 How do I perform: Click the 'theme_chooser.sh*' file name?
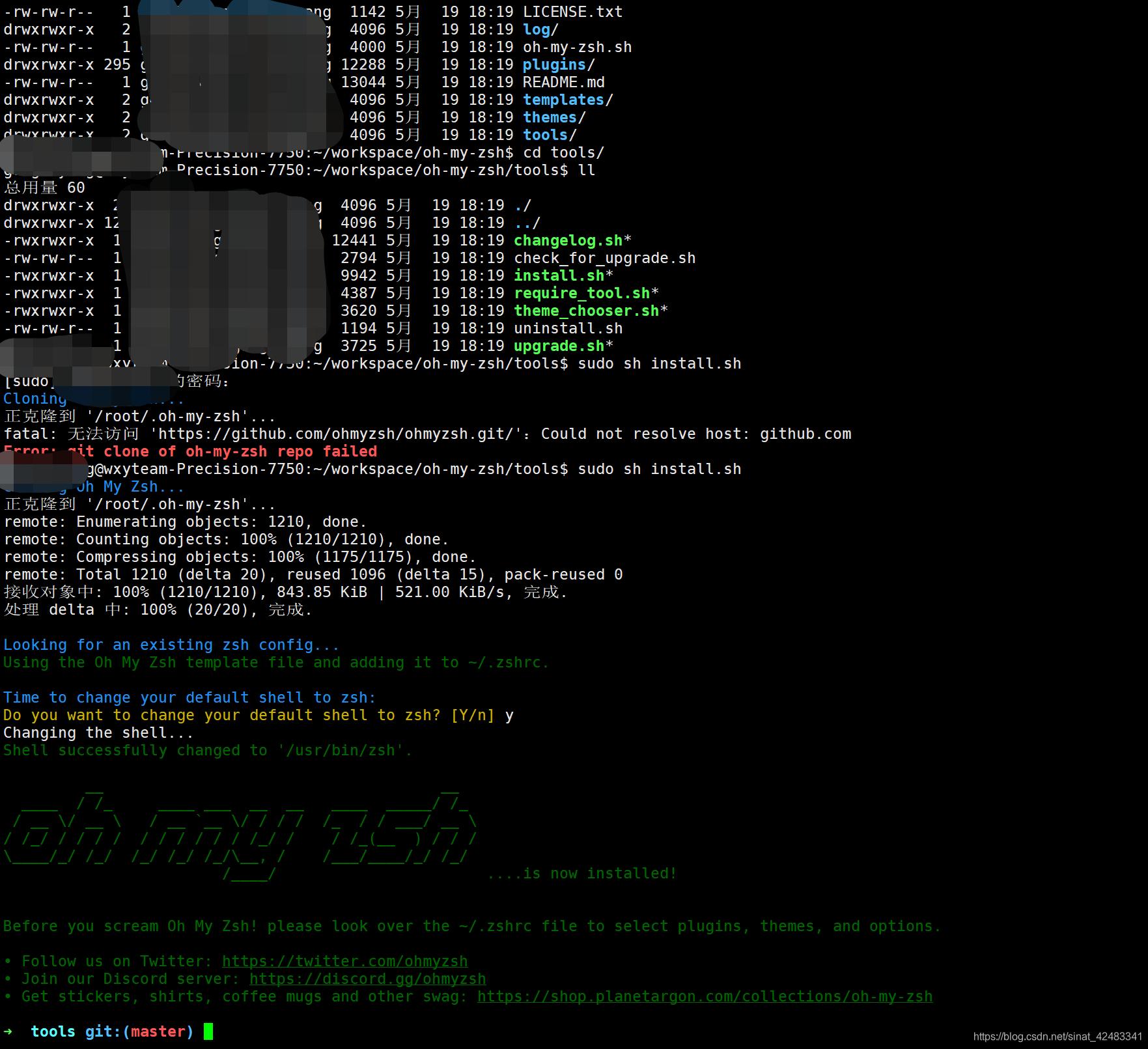point(591,311)
